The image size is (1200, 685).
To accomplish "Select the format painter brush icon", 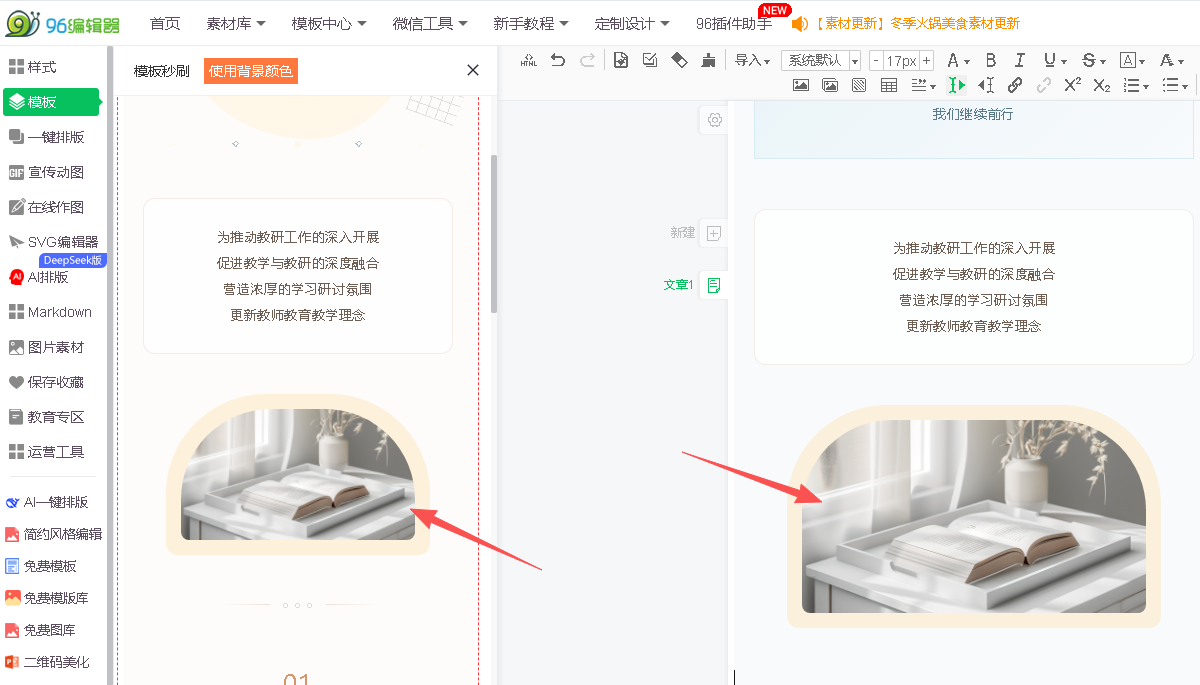I will (708, 61).
